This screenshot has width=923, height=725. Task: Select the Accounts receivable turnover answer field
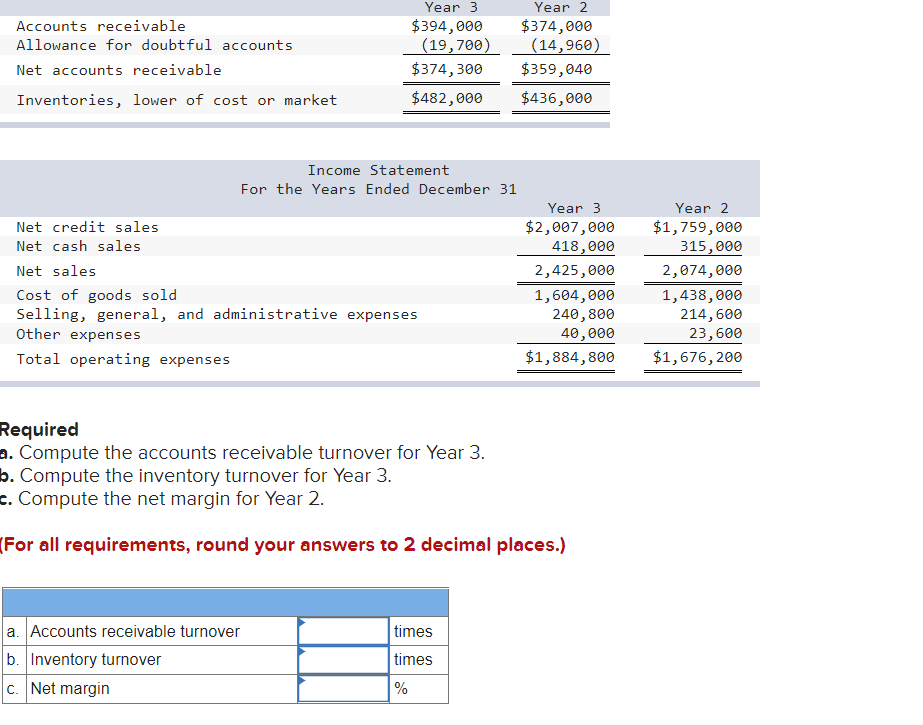click(343, 631)
